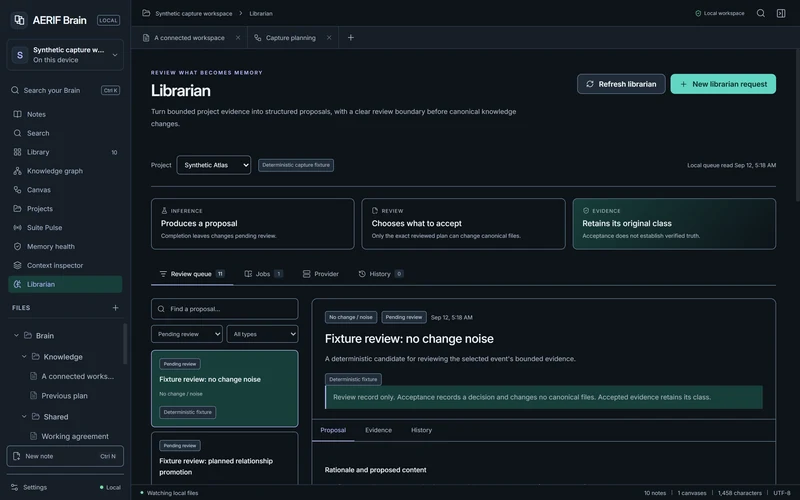Close the 'Capture planning' tab
The image size is (800, 500).
point(329,38)
